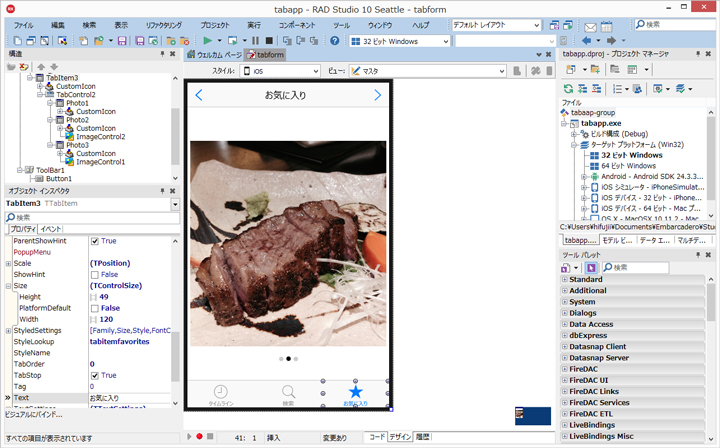The height and width of the screenshot is (448, 720).
Task: Expand the Android target platform node
Action: (x=584, y=177)
